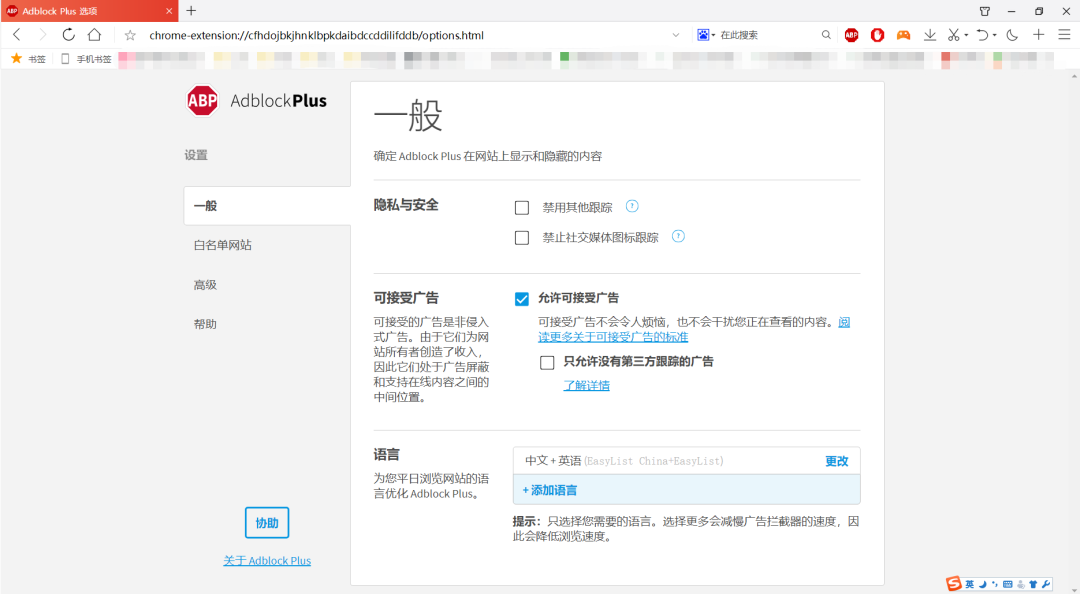Open the skin shirt icon in title bar

985,11
